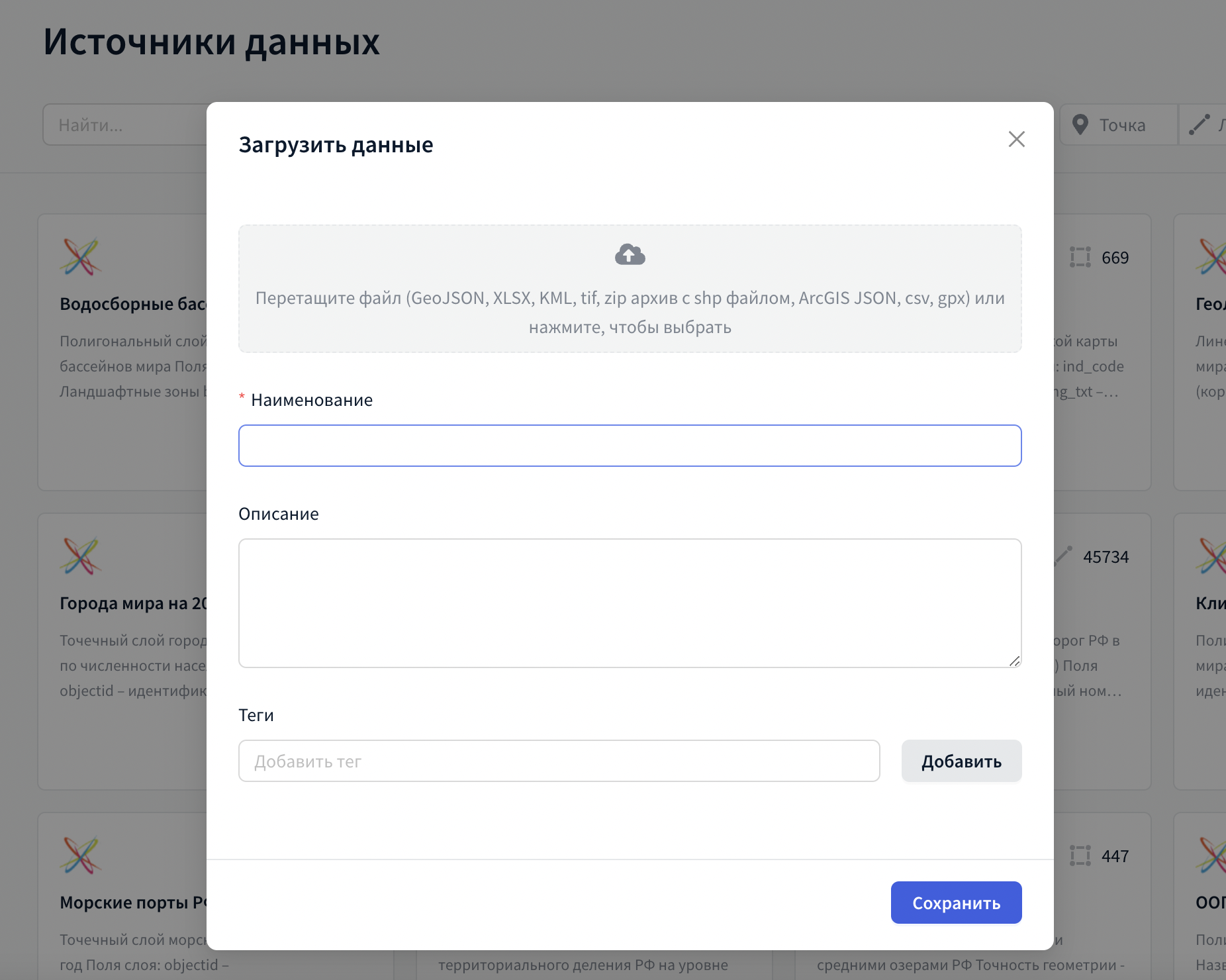Click the polygon icon beside 669
Viewport: 1226px width, 980px height.
point(1080,257)
